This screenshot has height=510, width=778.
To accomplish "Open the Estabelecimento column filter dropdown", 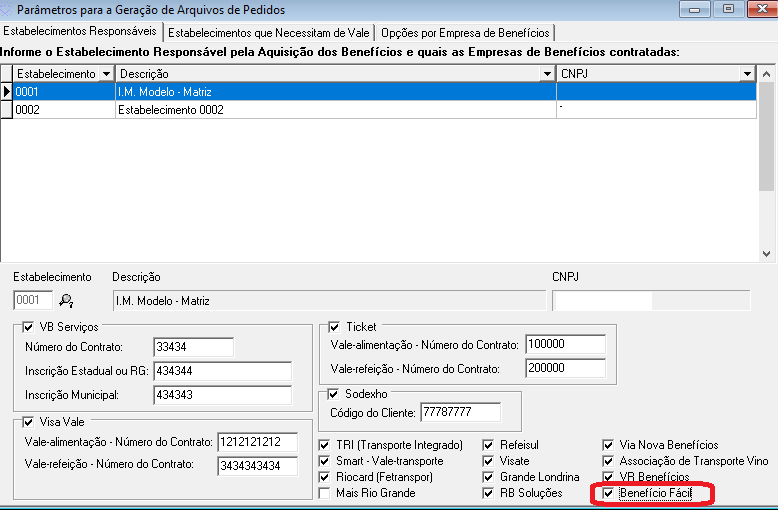I will coord(106,74).
